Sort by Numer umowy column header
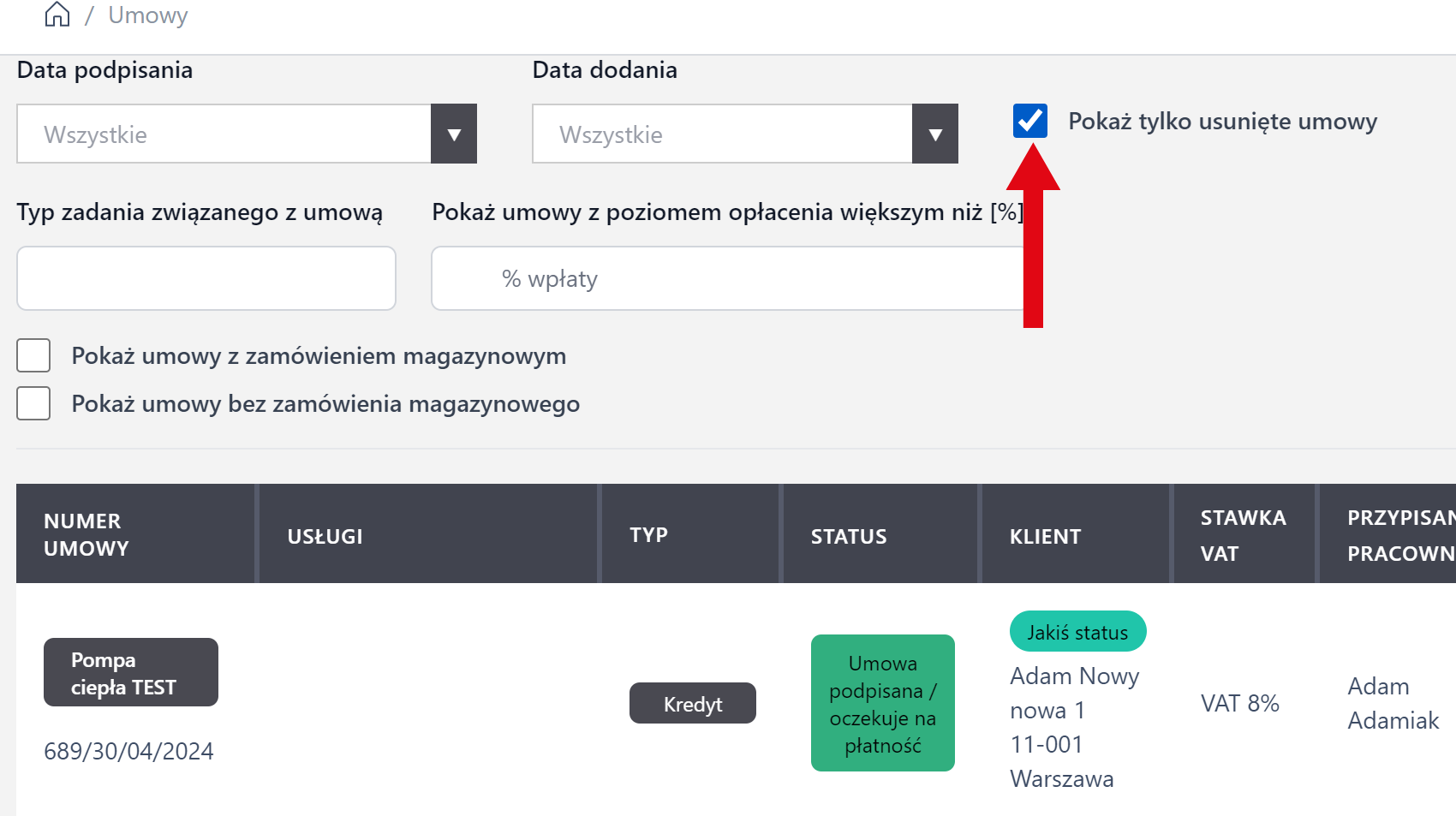Screen dimensions: 1456x816 coord(86,534)
